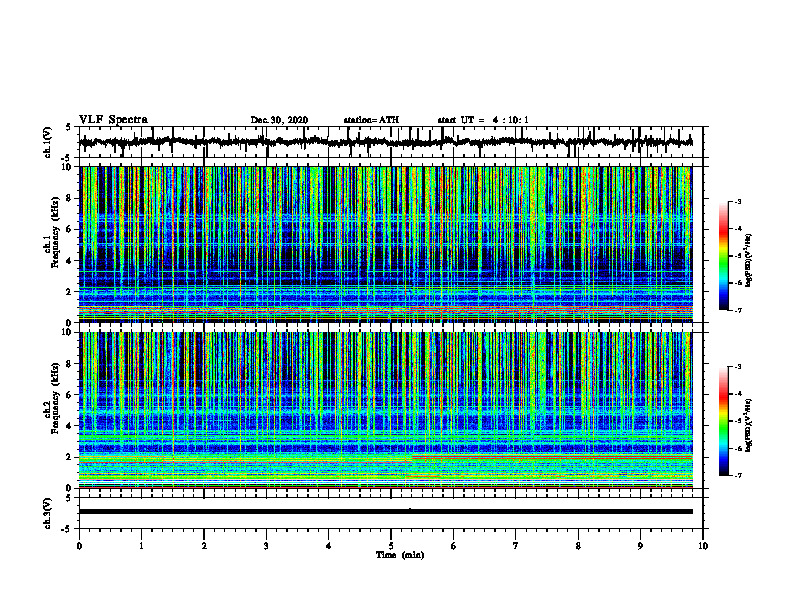792x612 pixels.
Task: Click the ch.1 frequency tick "8"
Action: [69, 198]
